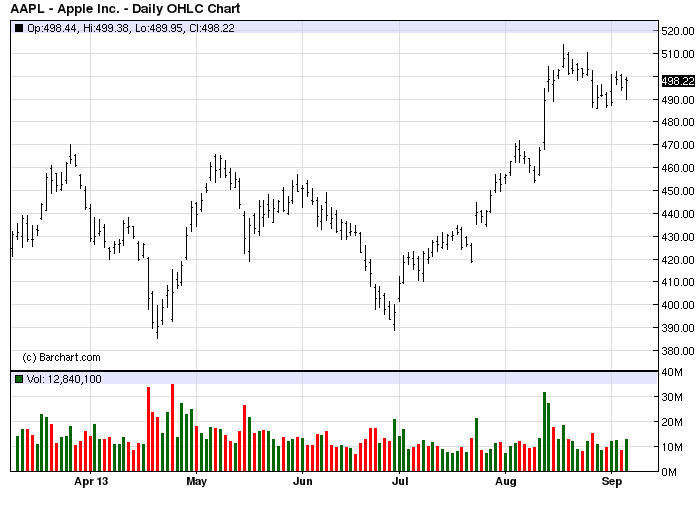The image size is (700, 512).
Task: Click the 490.00 price axis label
Action: pos(678,100)
